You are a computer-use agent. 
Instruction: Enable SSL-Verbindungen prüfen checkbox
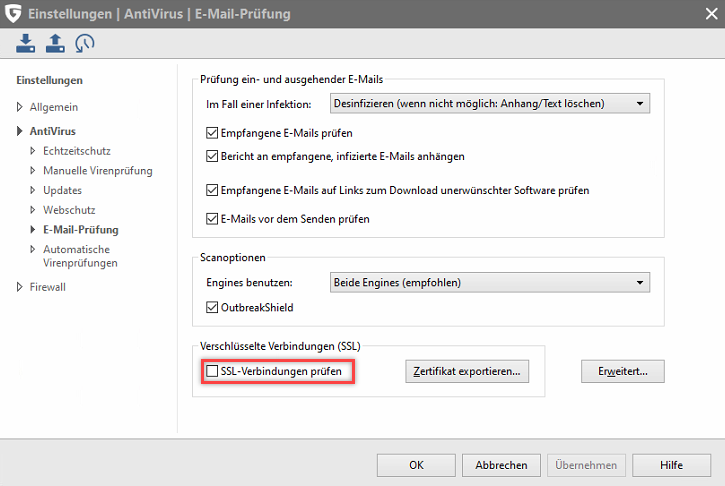(x=212, y=371)
